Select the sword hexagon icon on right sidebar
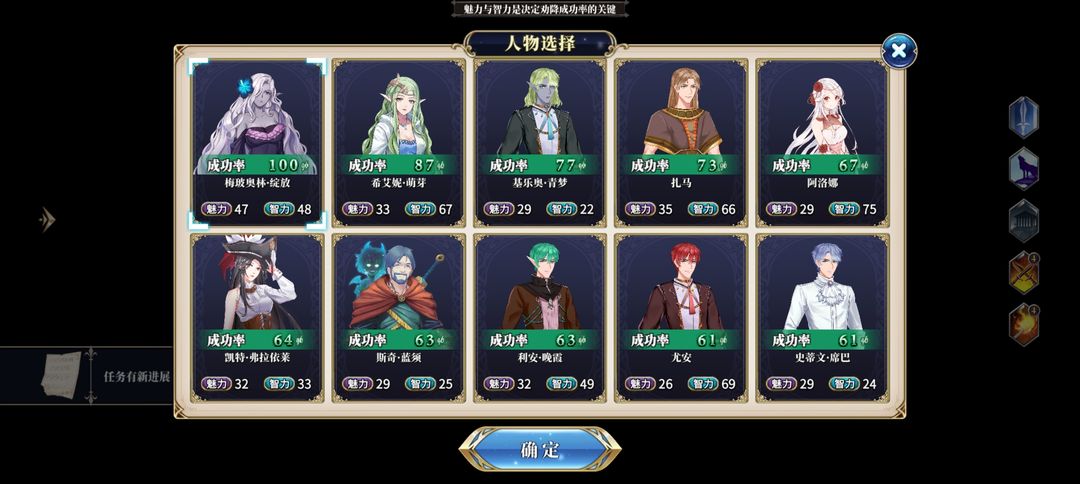This screenshot has height=484, width=1080. [x=1024, y=118]
